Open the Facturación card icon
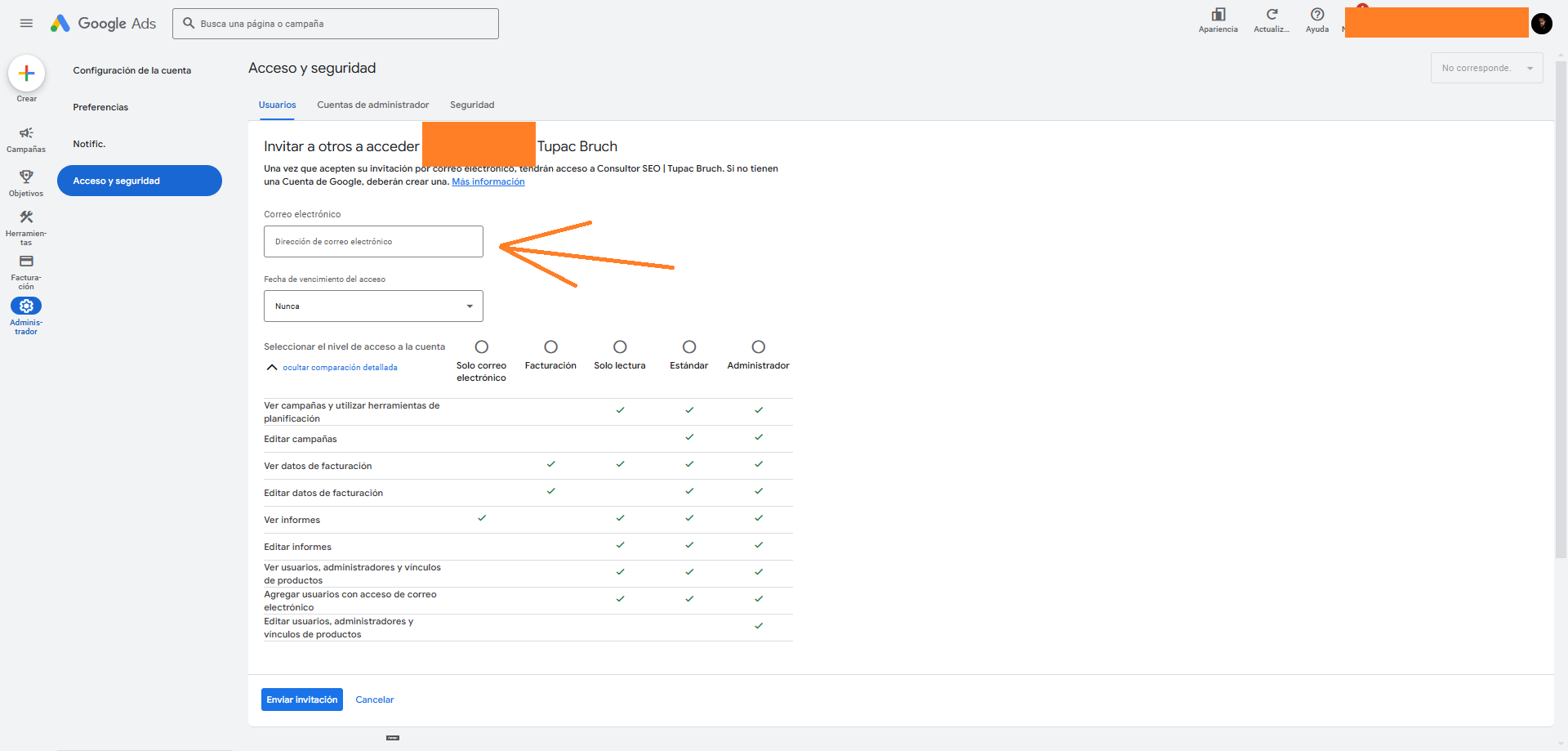 [26, 262]
